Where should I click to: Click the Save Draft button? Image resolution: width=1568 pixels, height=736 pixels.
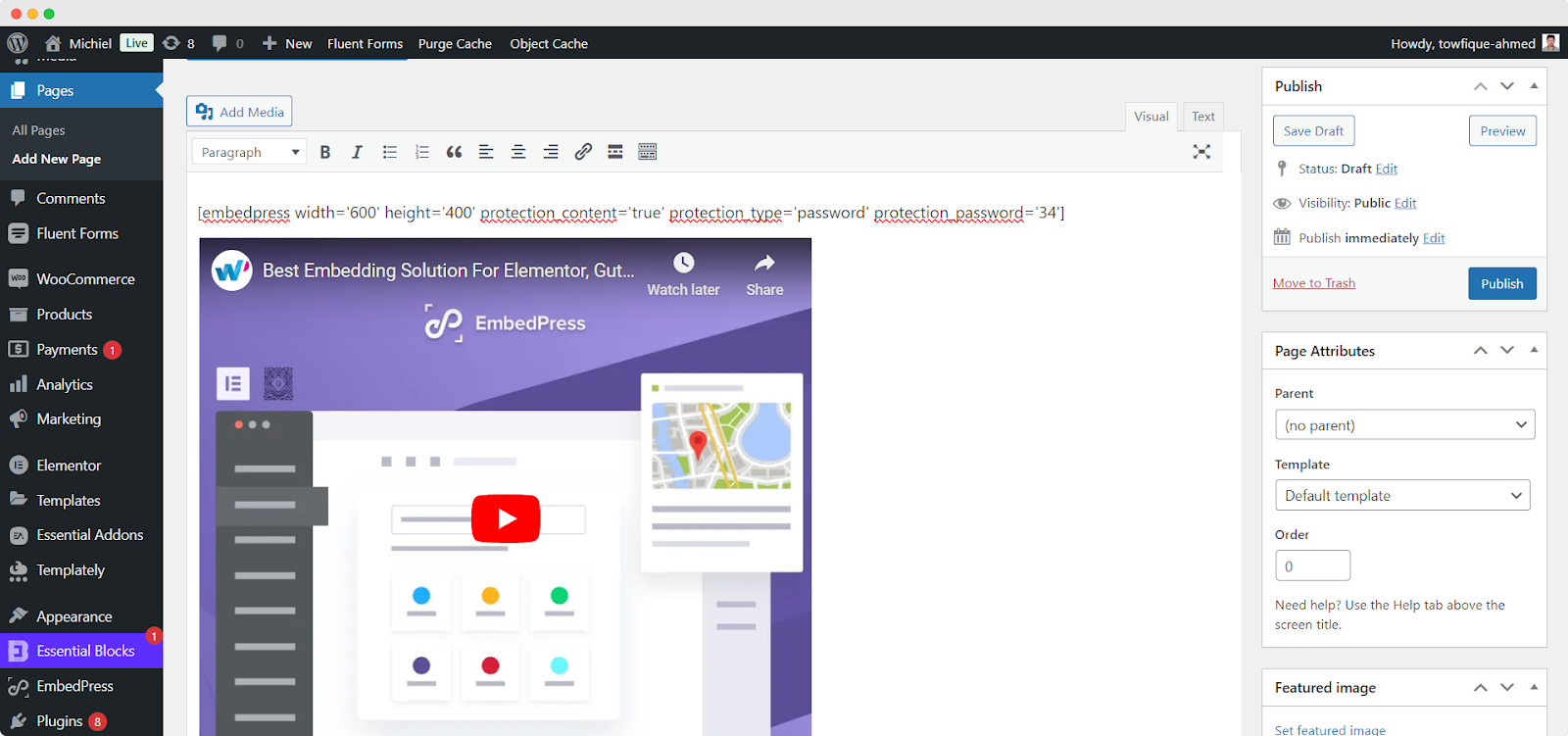pyautogui.click(x=1313, y=130)
